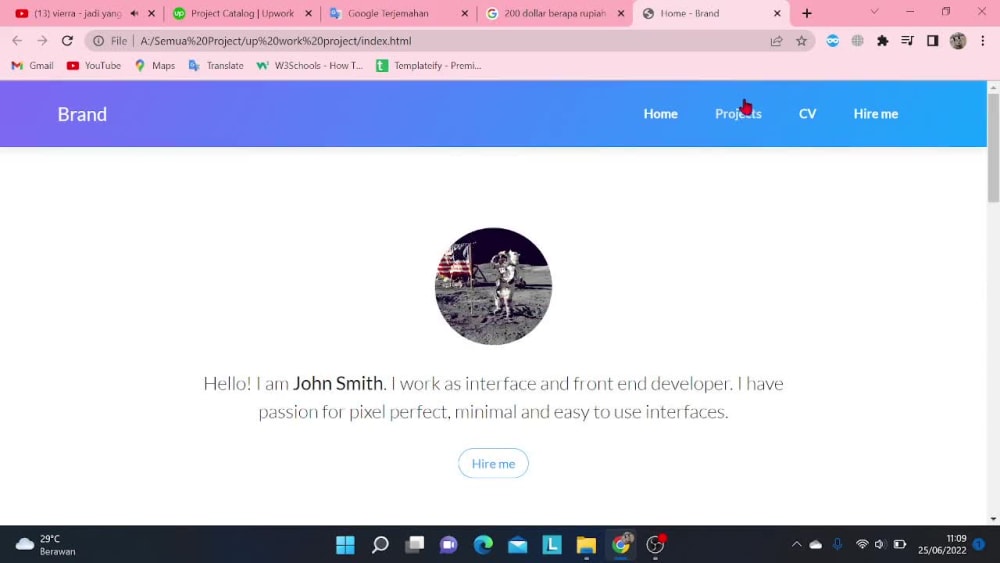The width and height of the screenshot is (1000, 563).
Task: Open Chrome three-dot menu
Action: coord(982,41)
